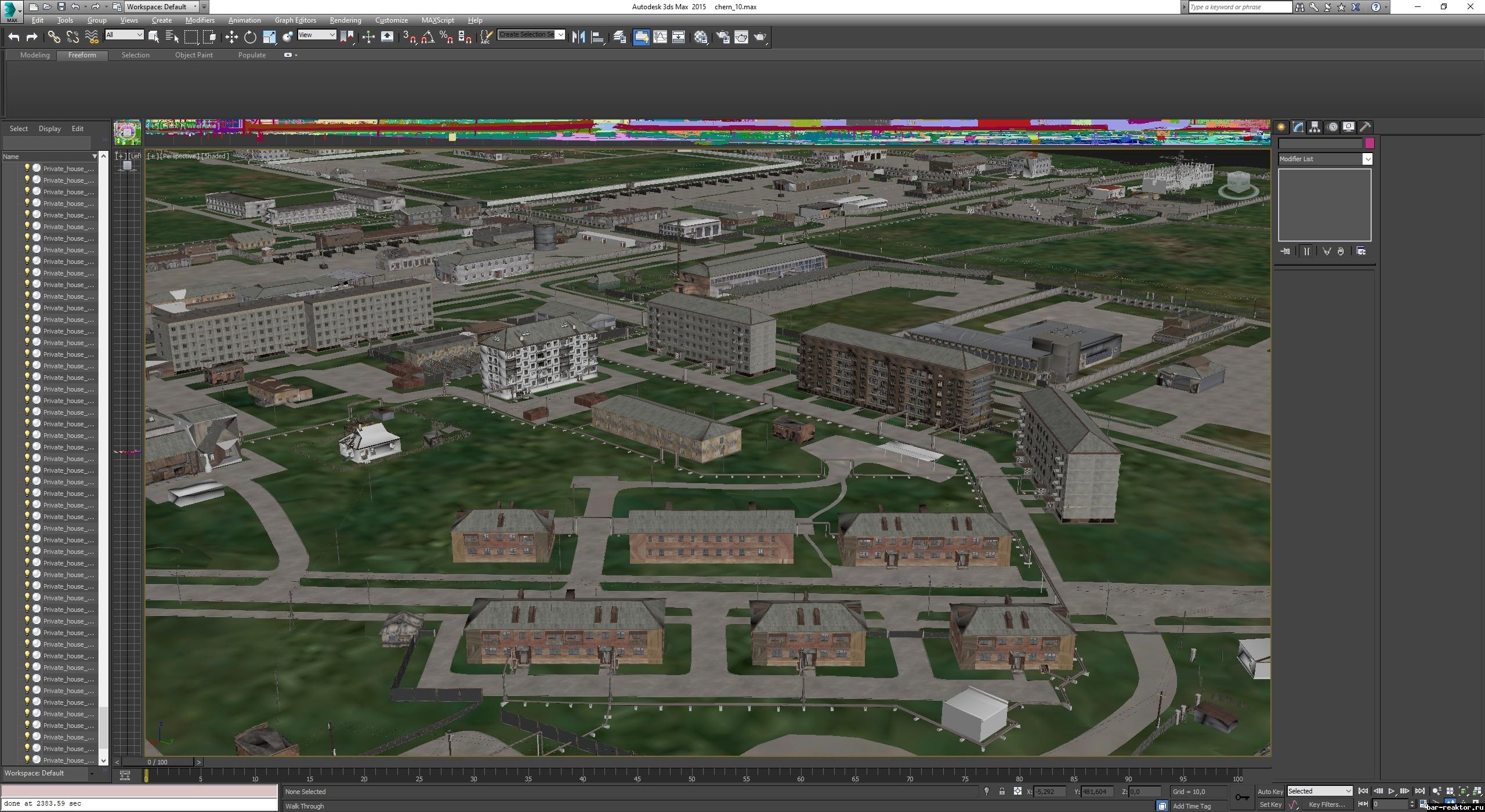This screenshot has width=1485, height=812.
Task: Open the Utilities hammer panel tab
Action: (x=1366, y=127)
